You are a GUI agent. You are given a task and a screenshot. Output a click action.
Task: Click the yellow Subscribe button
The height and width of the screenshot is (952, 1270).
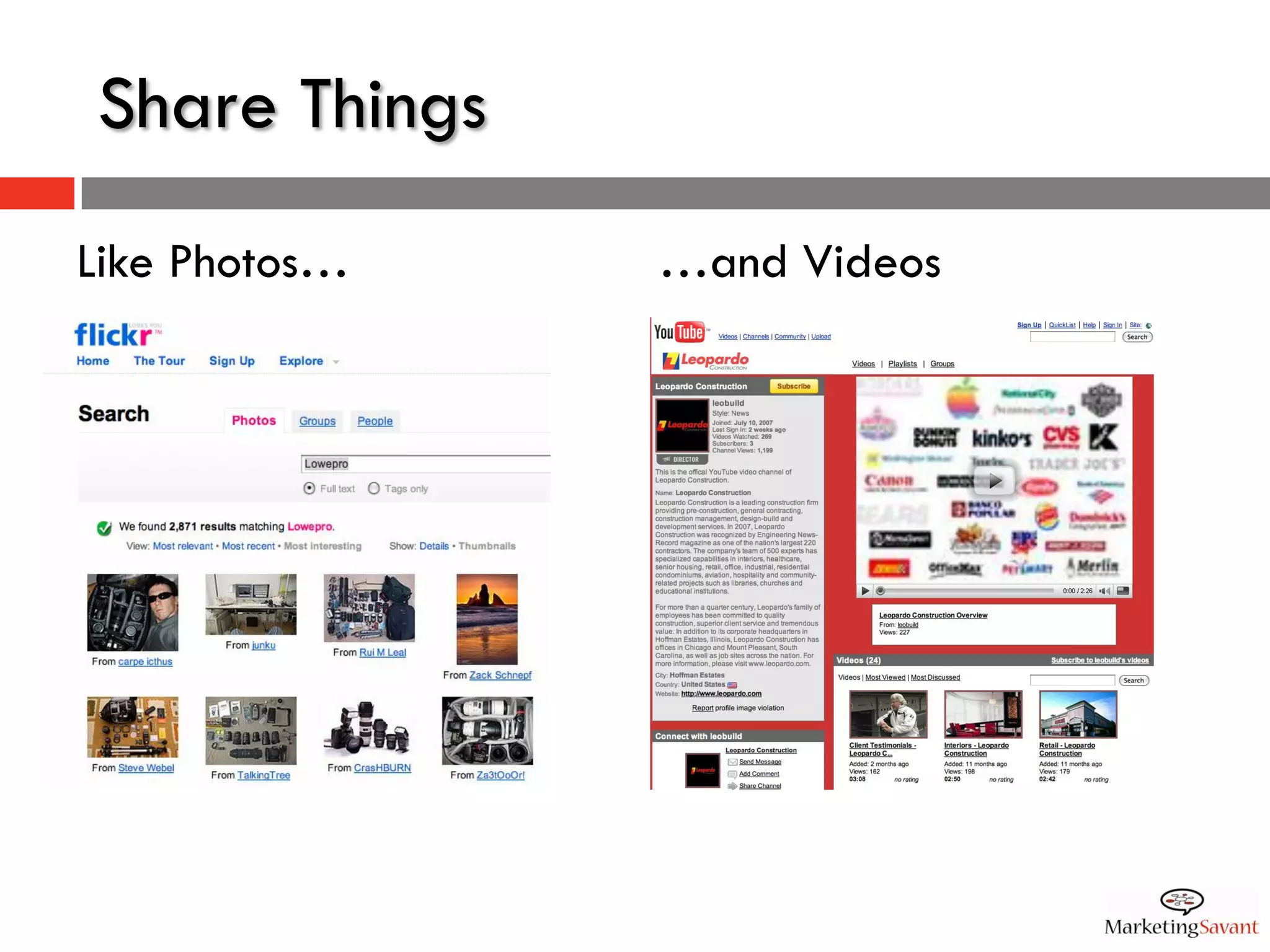pos(794,386)
